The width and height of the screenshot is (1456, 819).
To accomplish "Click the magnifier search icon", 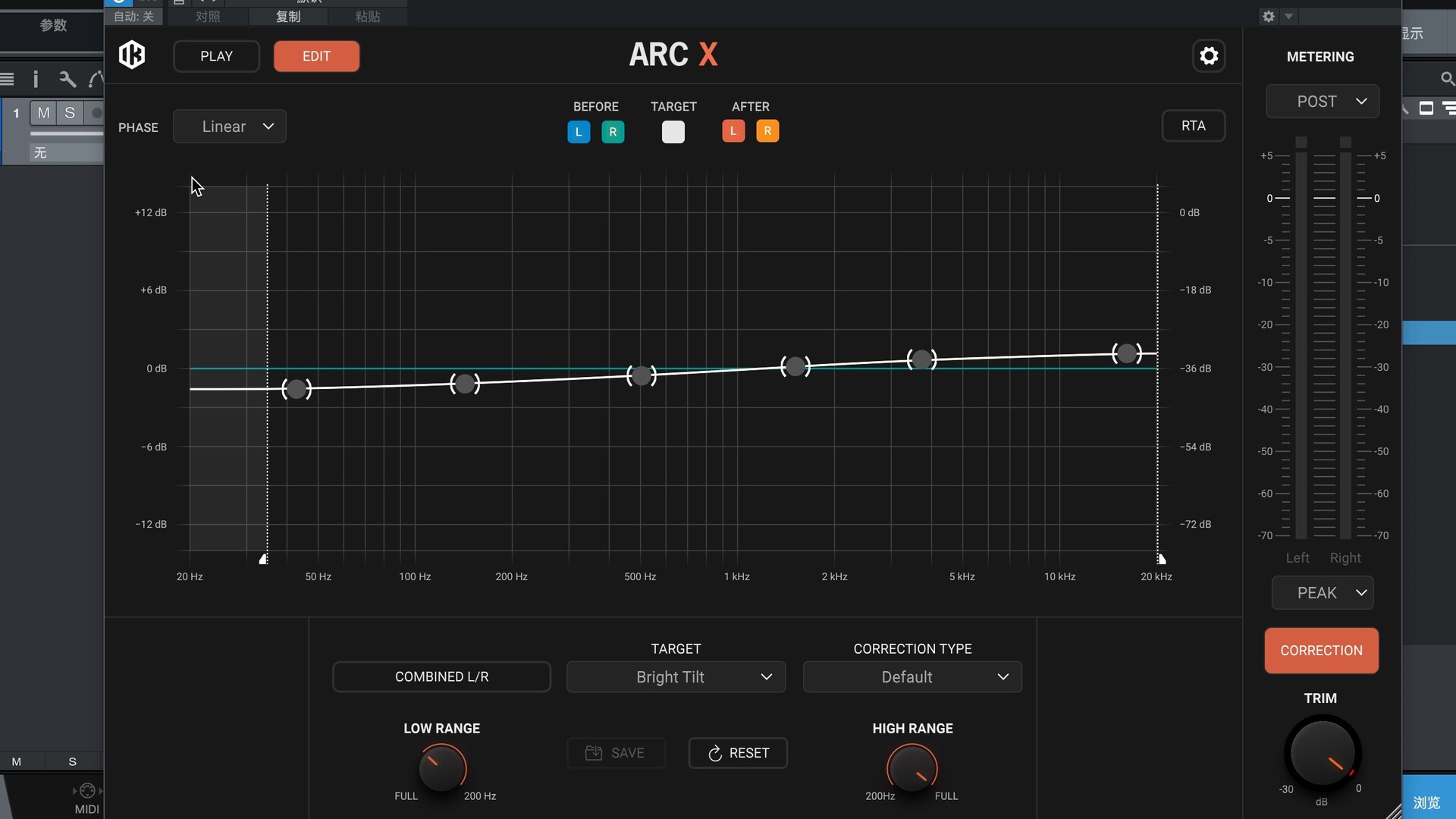I will 1446,79.
